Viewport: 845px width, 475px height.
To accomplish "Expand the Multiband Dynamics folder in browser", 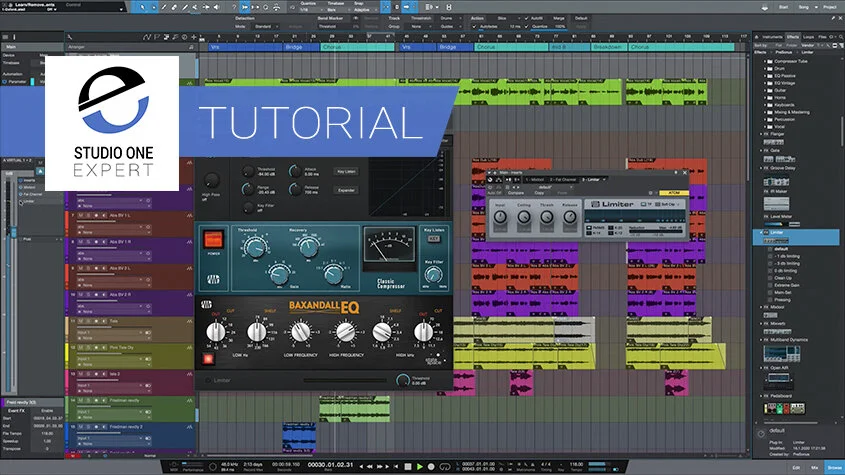I will 761,340.
